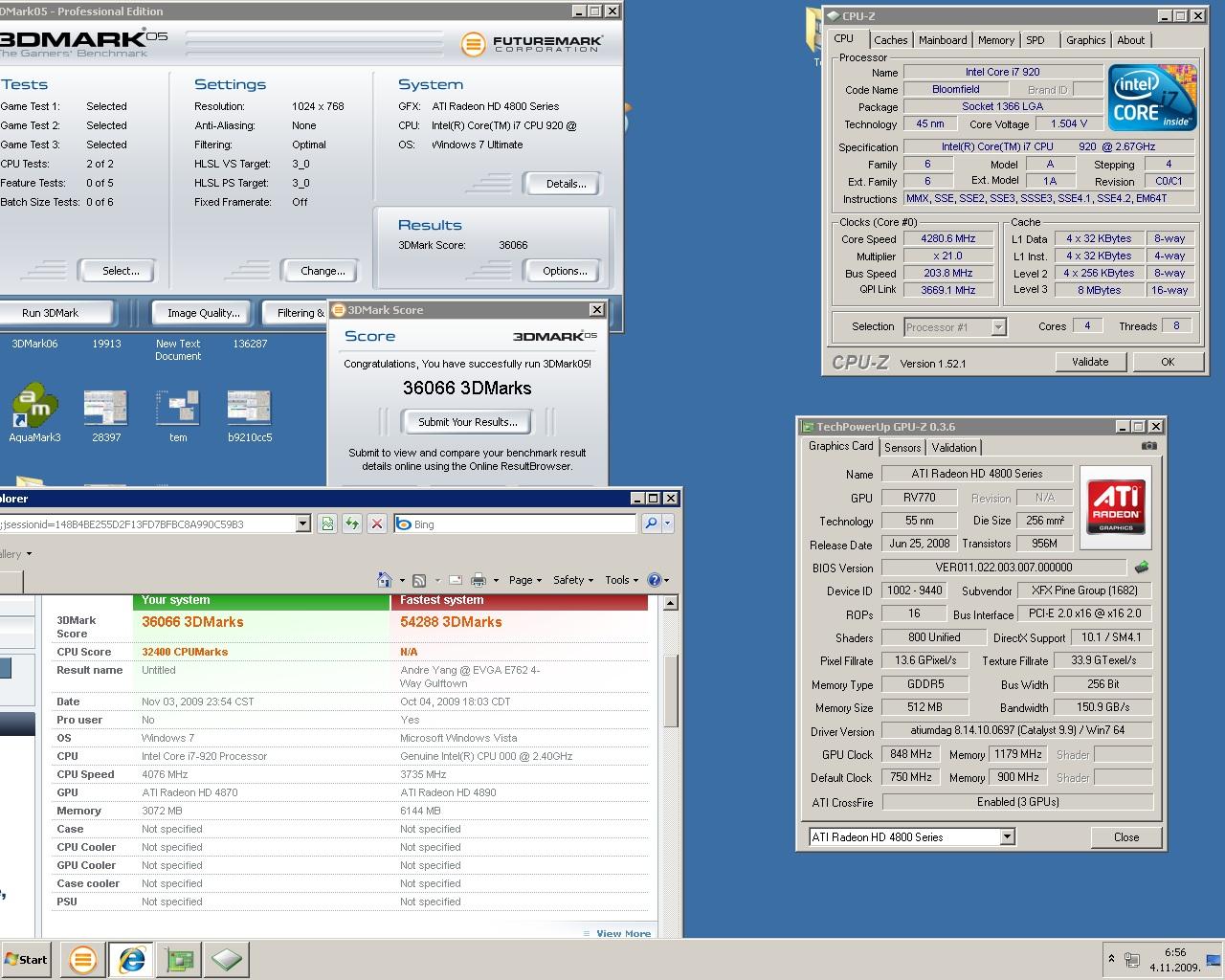Open the CPU-Z Processor selection dropdown
The image size is (1225, 980).
(x=998, y=327)
